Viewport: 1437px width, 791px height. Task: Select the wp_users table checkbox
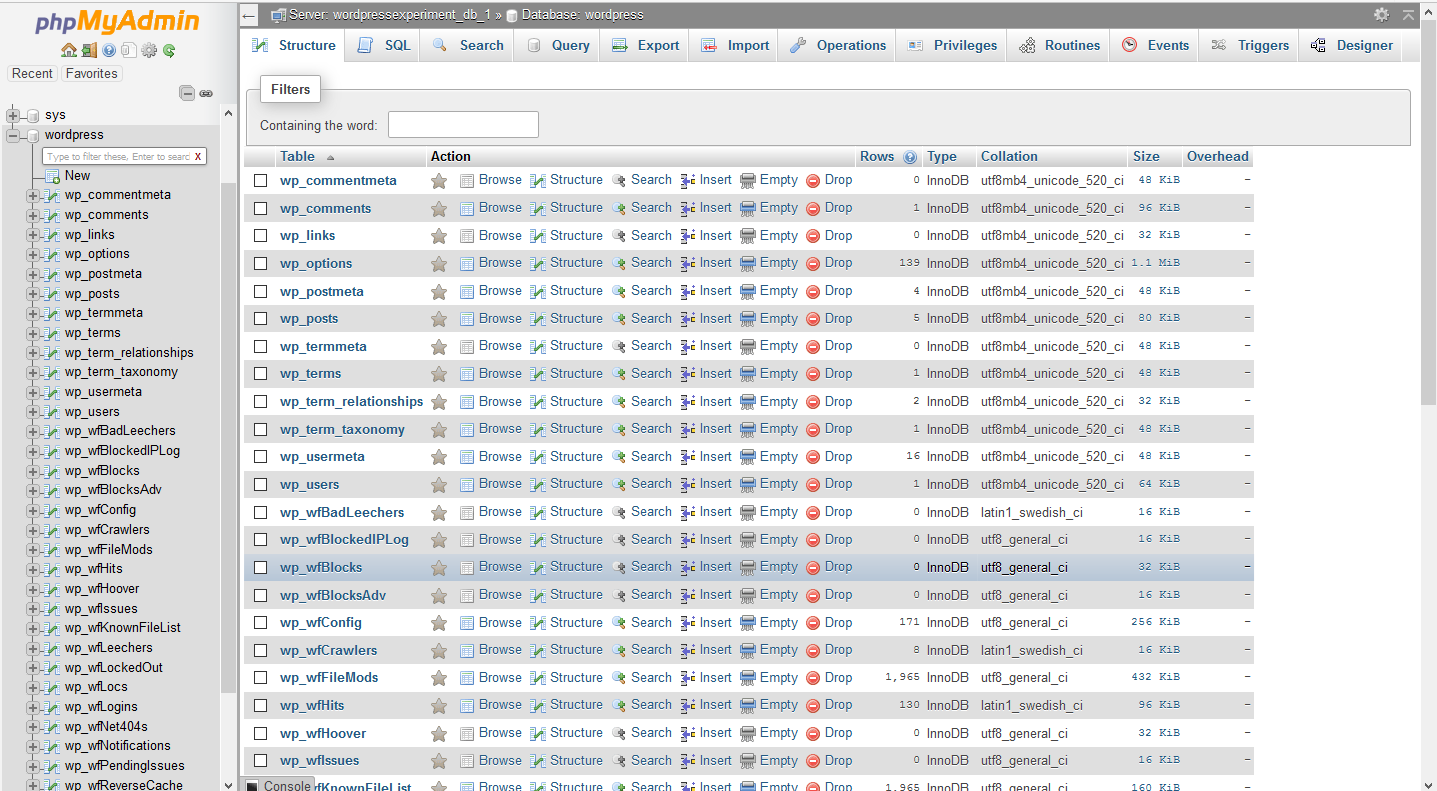point(259,483)
